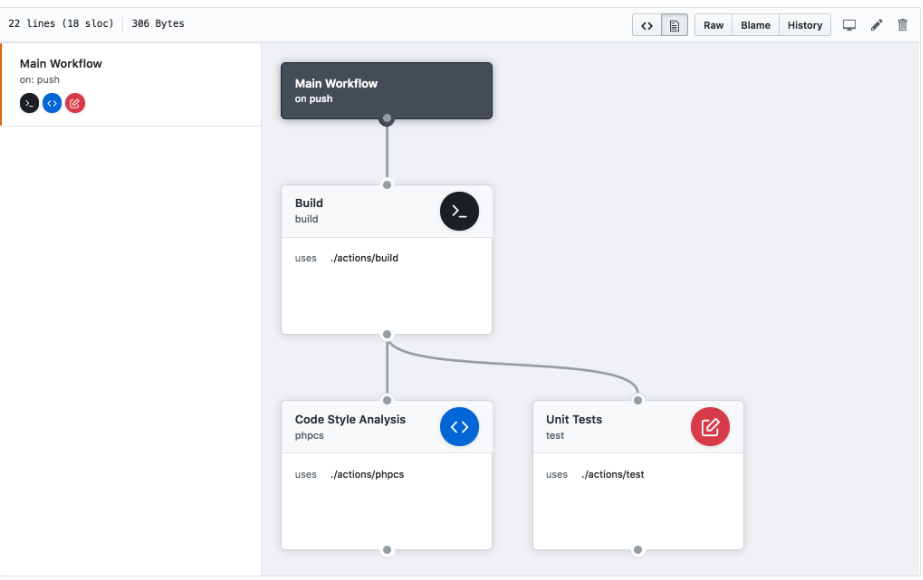The width and height of the screenshot is (923, 580).
Task: Click the blue code icon in the sidebar
Action: point(51,102)
